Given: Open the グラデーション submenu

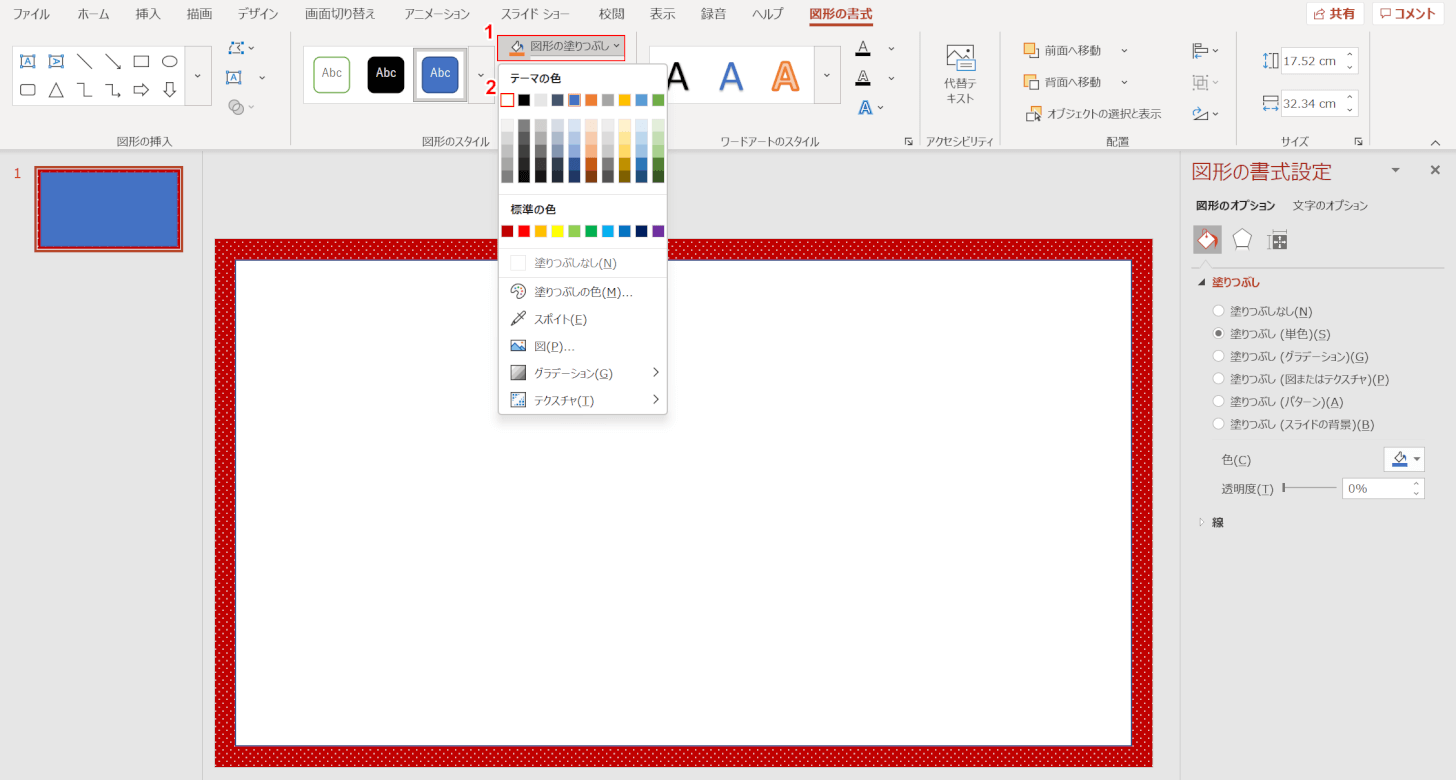Looking at the screenshot, I should (583, 373).
